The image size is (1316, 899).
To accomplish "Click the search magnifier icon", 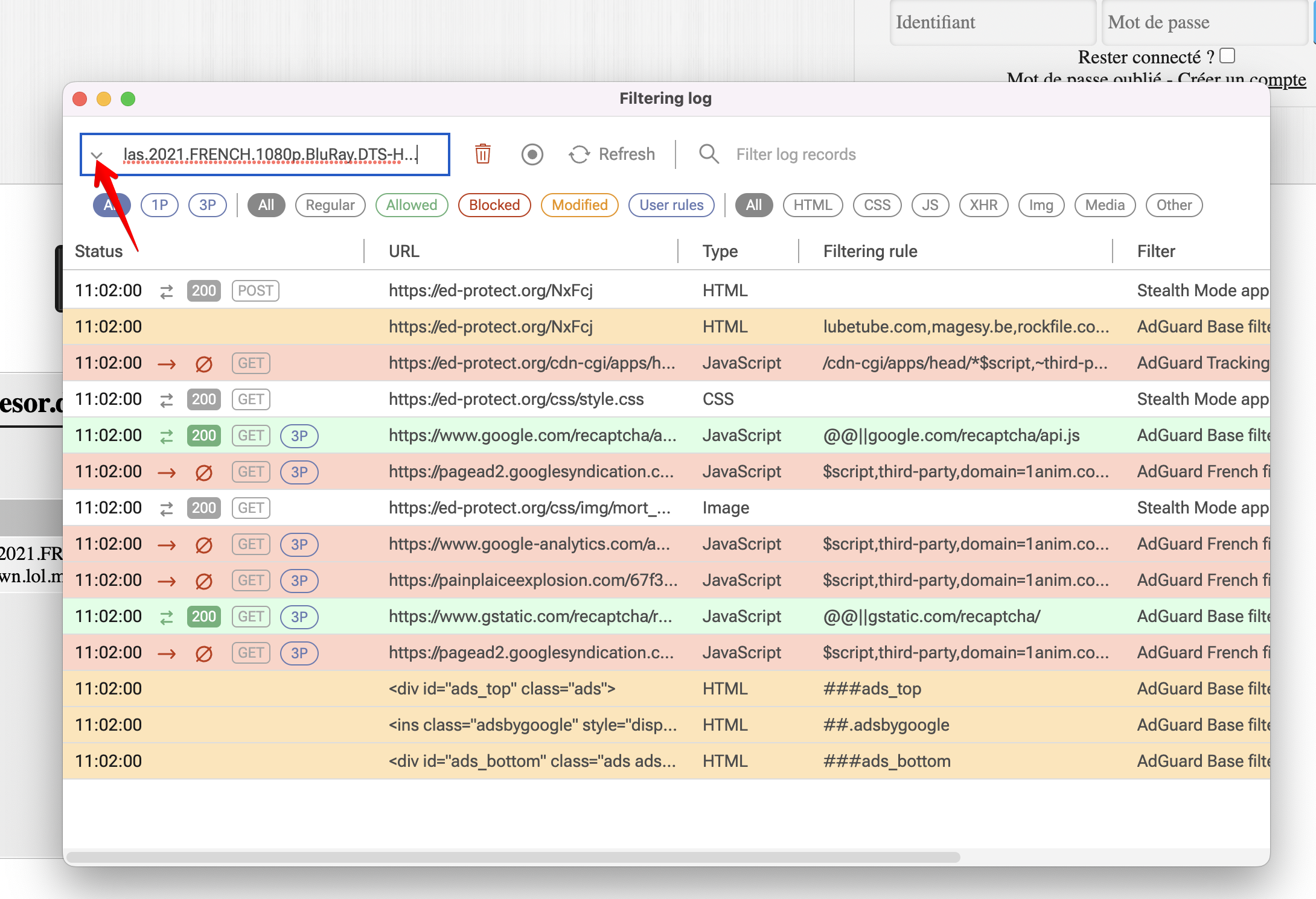I will click(x=708, y=154).
